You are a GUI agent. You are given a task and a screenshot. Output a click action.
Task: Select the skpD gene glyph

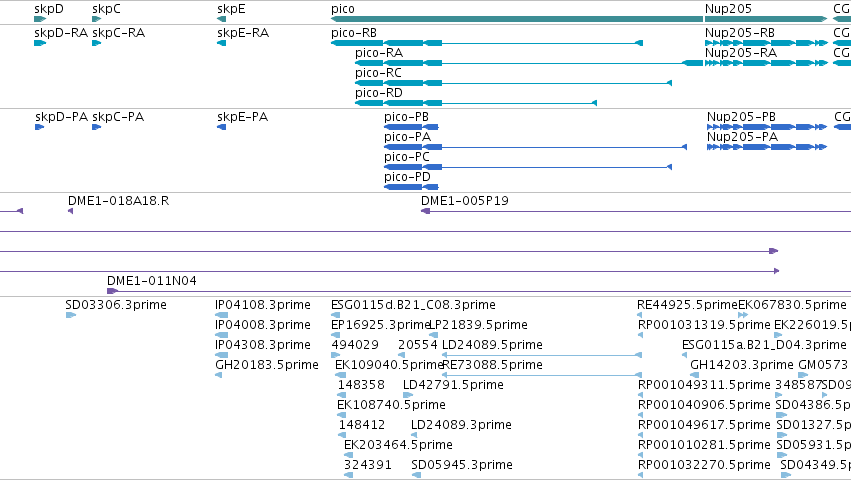[x=40, y=19]
